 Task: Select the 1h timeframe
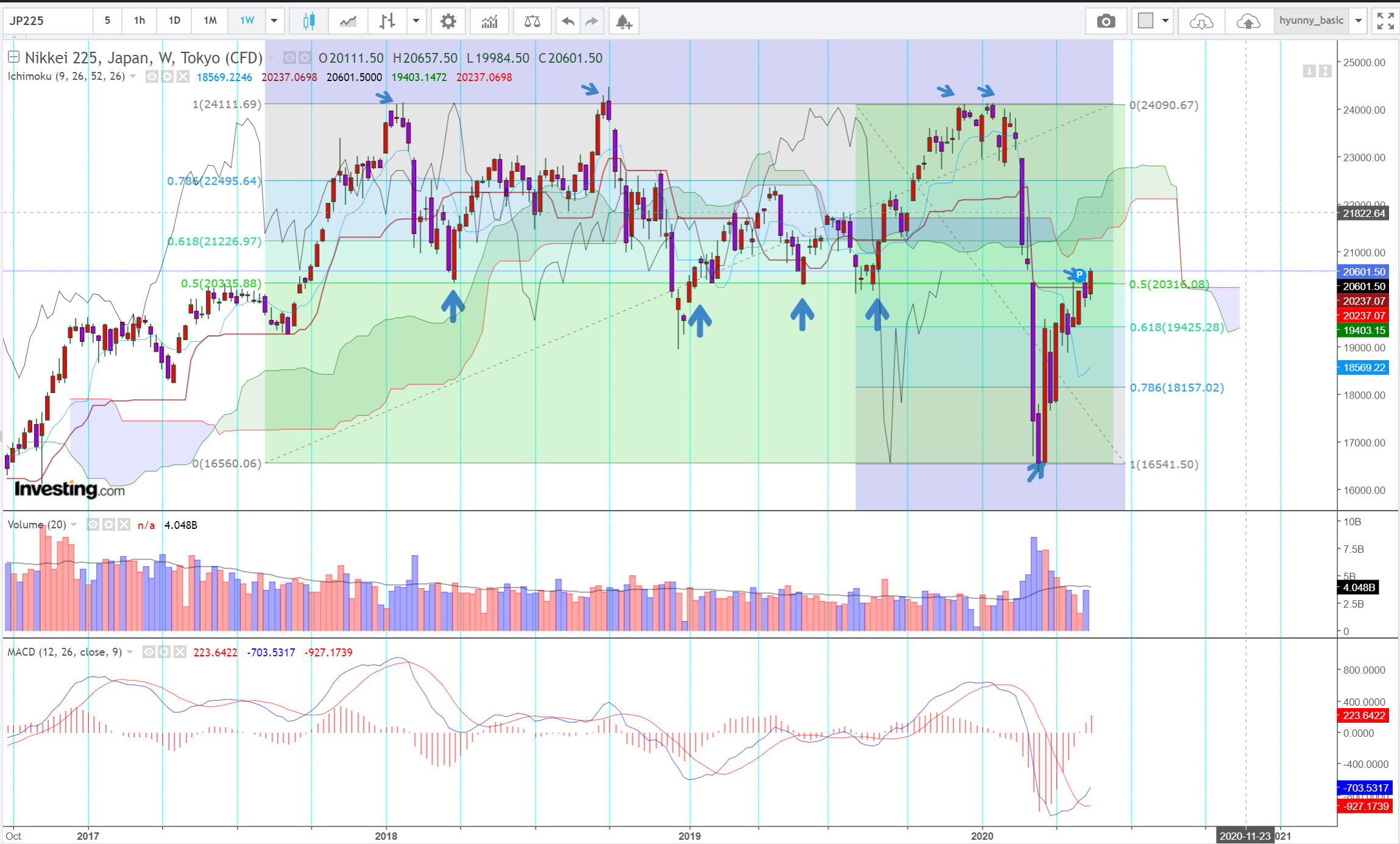(140, 21)
